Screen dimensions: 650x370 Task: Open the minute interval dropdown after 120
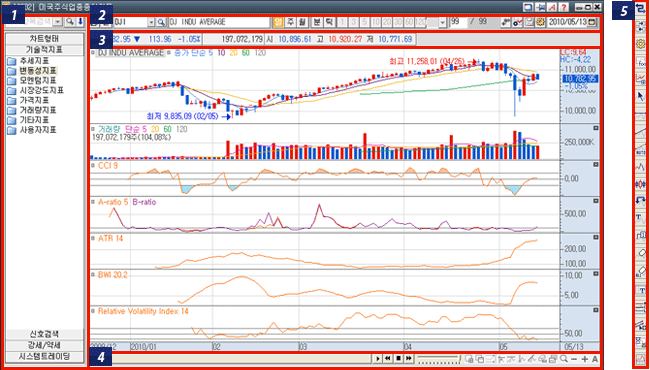(x=442, y=22)
